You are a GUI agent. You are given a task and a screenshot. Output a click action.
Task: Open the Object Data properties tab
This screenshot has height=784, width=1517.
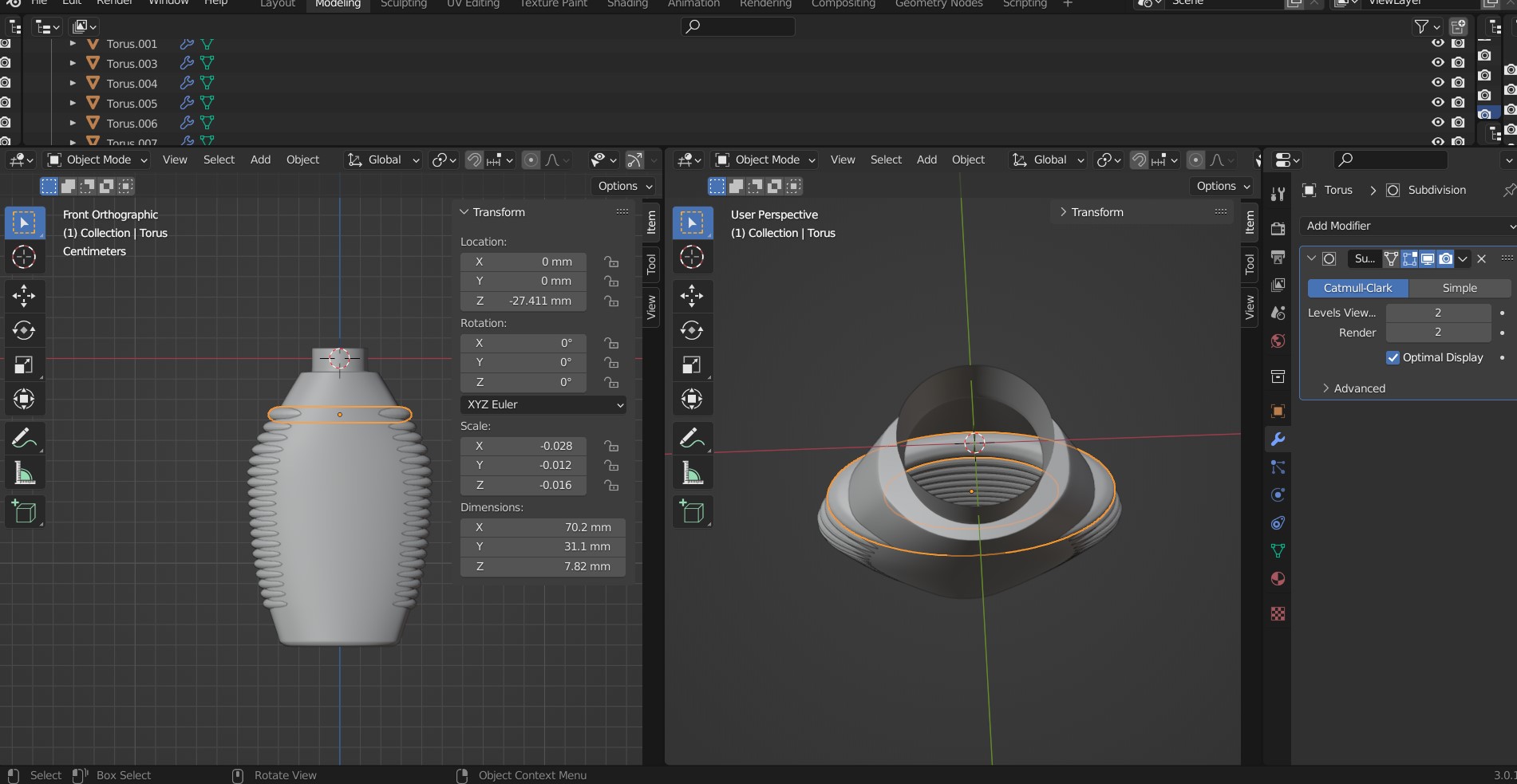coord(1278,550)
